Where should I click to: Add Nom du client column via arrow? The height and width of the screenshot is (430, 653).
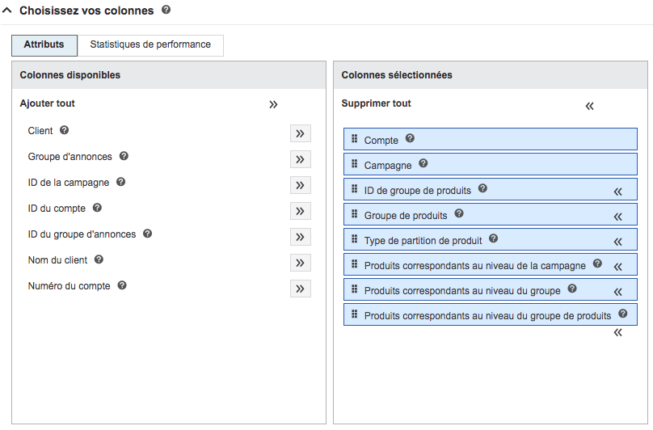299,263
